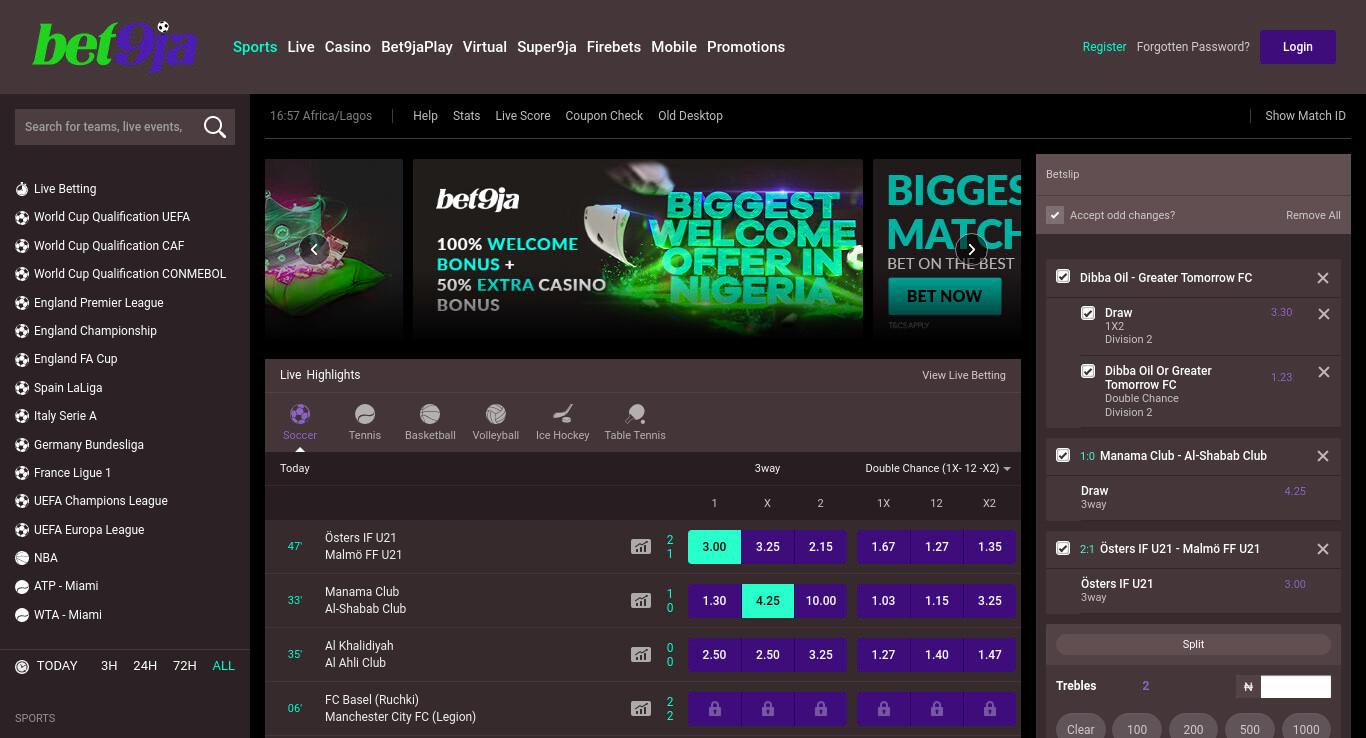Select odds 10.00 for Al-Shabab Club win

(x=821, y=601)
